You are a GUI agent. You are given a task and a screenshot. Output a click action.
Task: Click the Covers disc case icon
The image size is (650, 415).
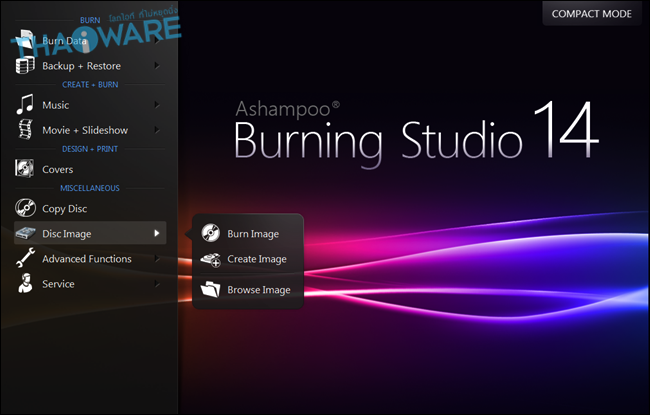coord(24,169)
